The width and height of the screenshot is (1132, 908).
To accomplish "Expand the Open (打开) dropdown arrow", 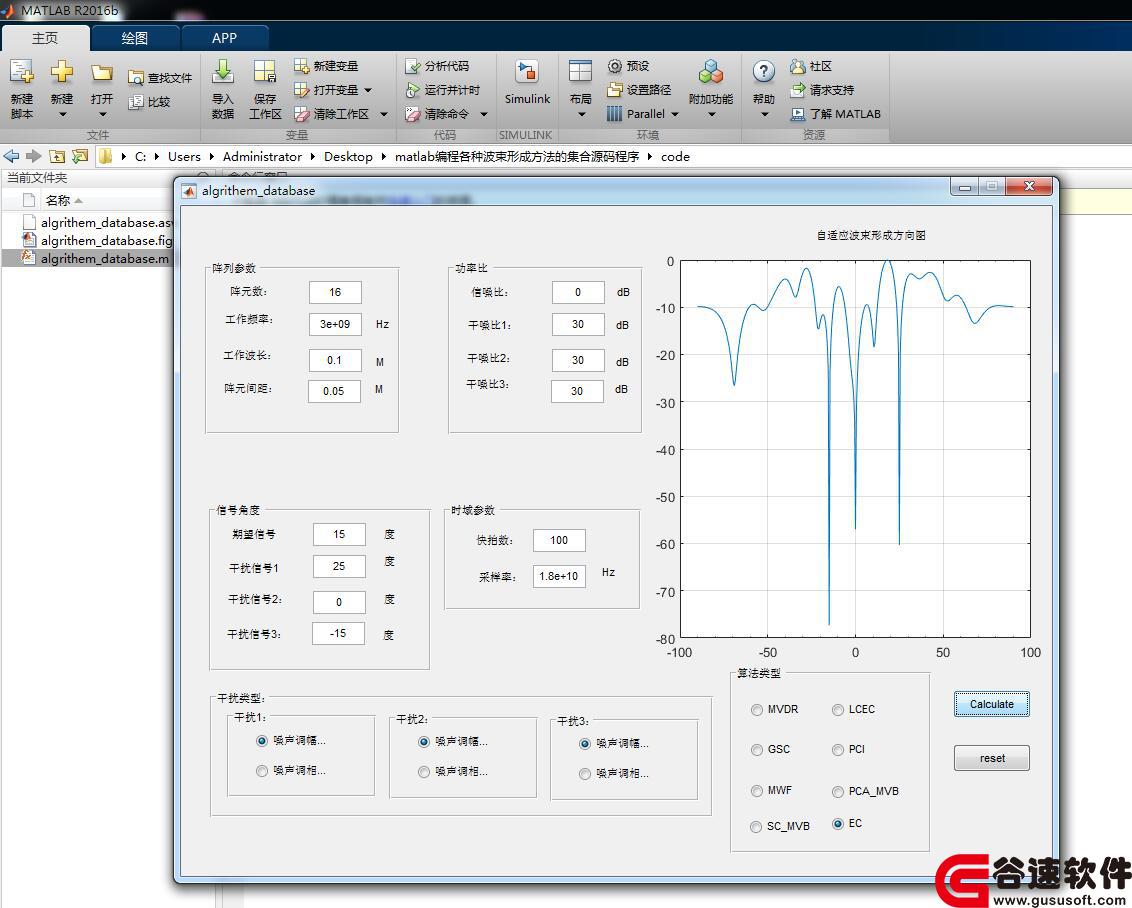I will click(x=103, y=114).
